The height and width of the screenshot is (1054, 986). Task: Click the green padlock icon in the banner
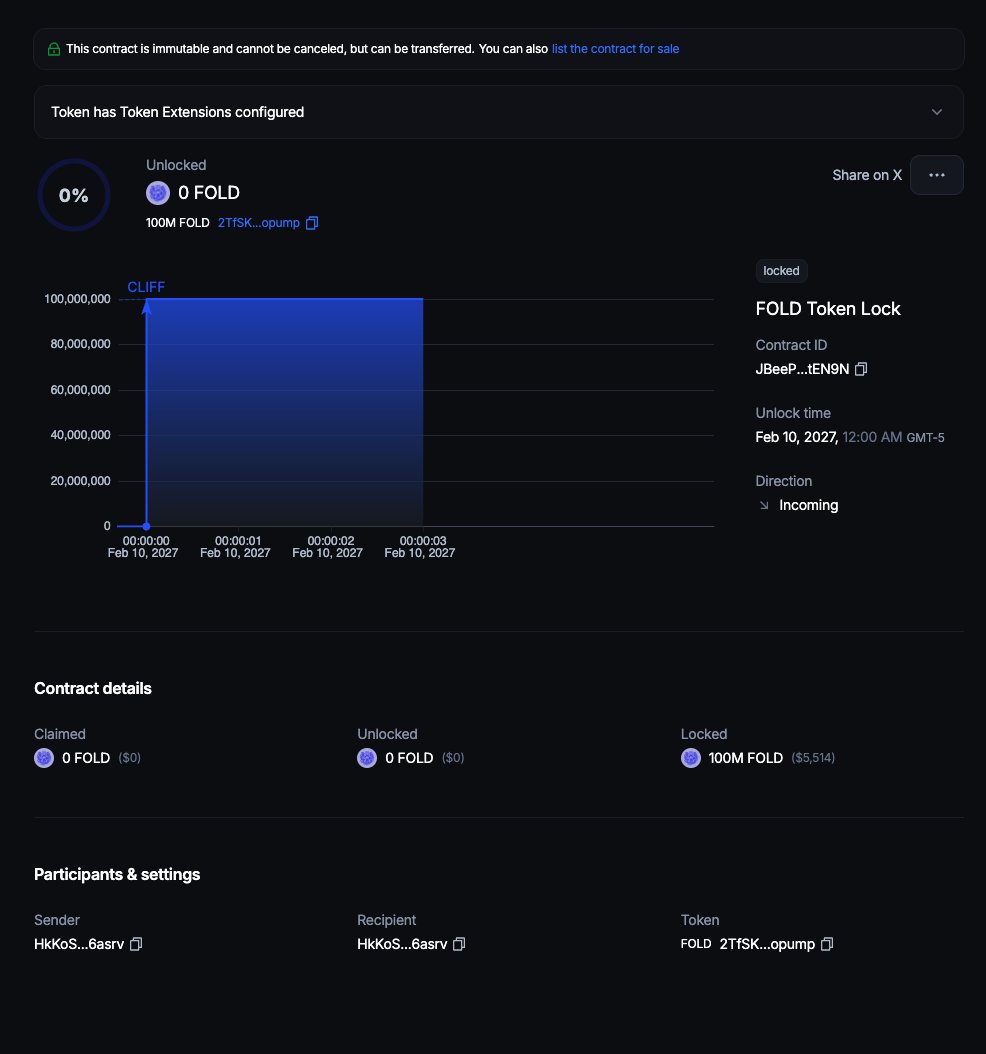(53, 48)
